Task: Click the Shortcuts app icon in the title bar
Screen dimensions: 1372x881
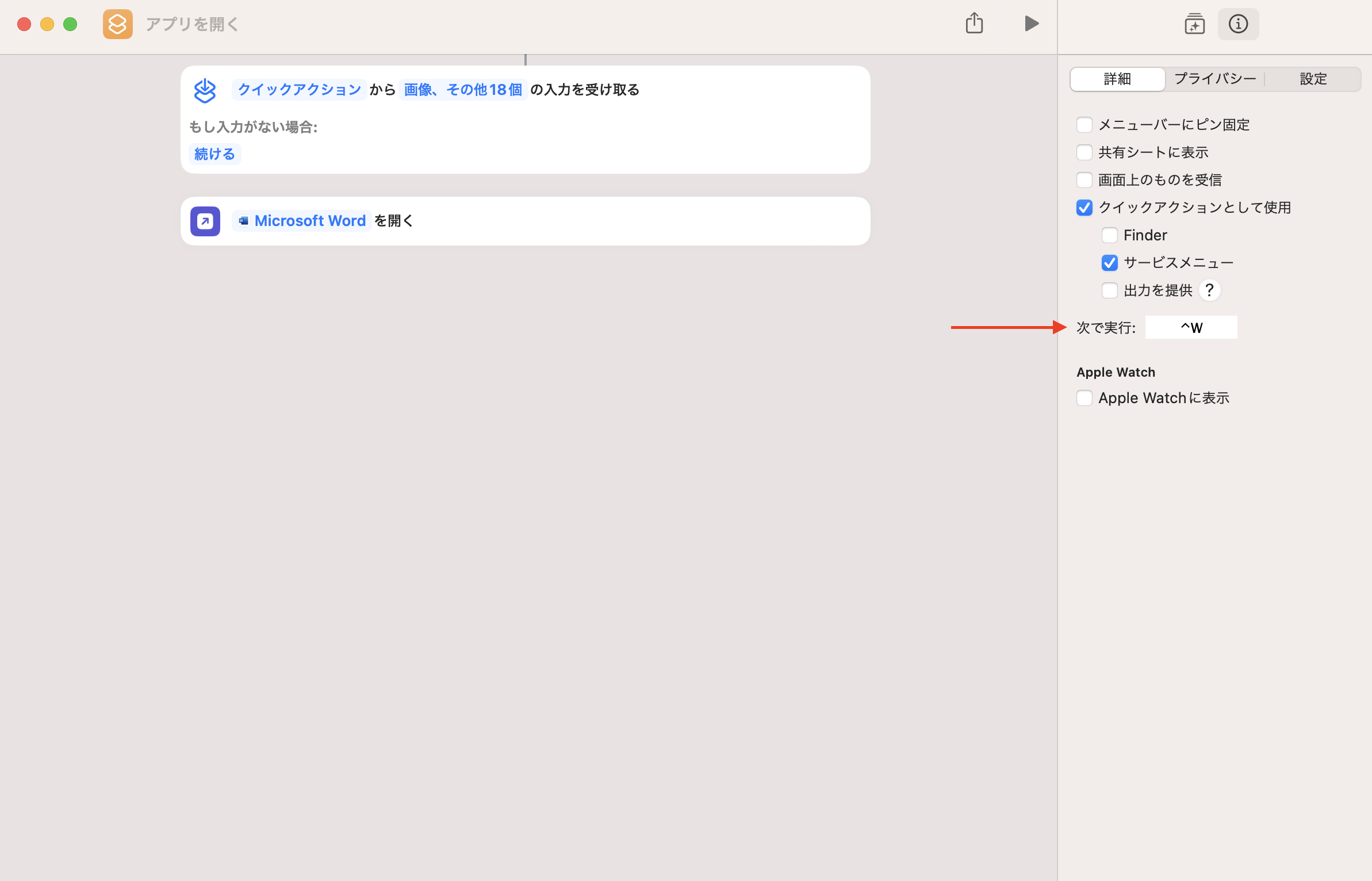Action: coord(117,24)
